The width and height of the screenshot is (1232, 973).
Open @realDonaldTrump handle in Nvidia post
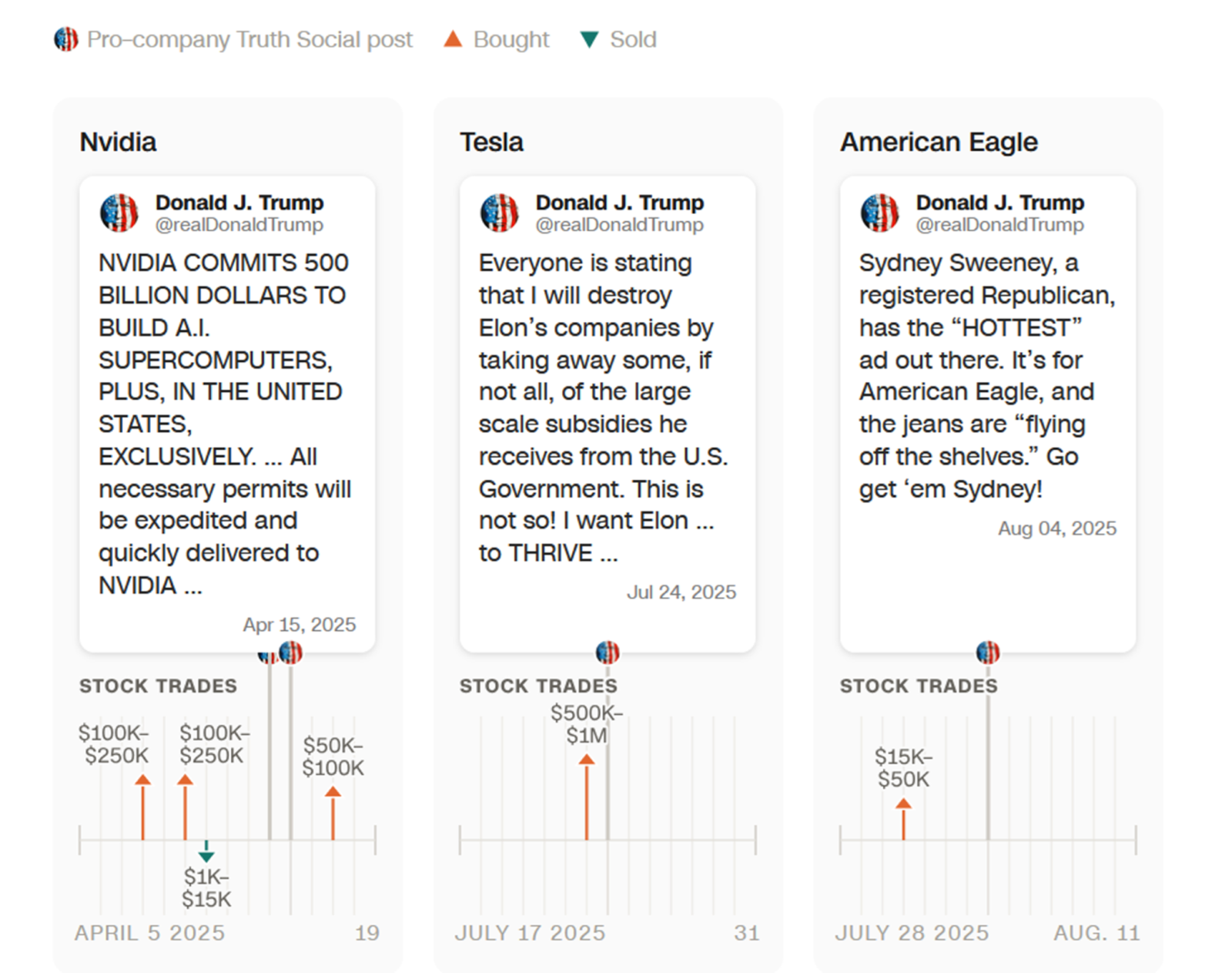(x=239, y=225)
